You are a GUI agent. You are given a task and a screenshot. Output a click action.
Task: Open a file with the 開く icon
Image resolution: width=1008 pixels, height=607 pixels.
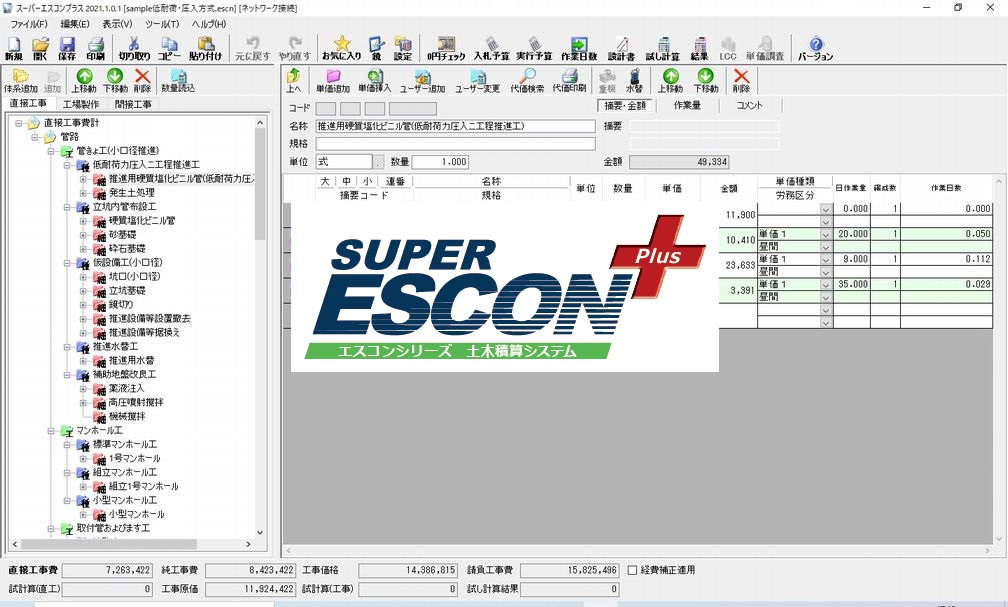tap(40, 49)
